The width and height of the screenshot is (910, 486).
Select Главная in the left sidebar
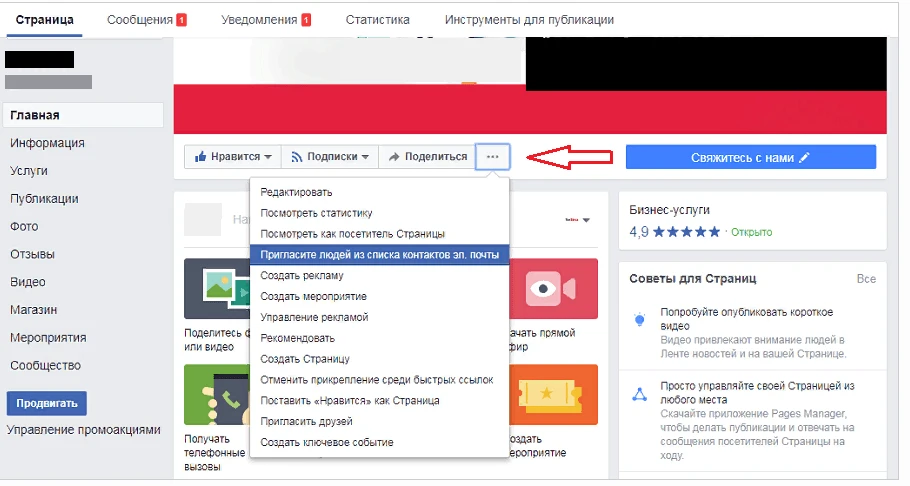83,115
